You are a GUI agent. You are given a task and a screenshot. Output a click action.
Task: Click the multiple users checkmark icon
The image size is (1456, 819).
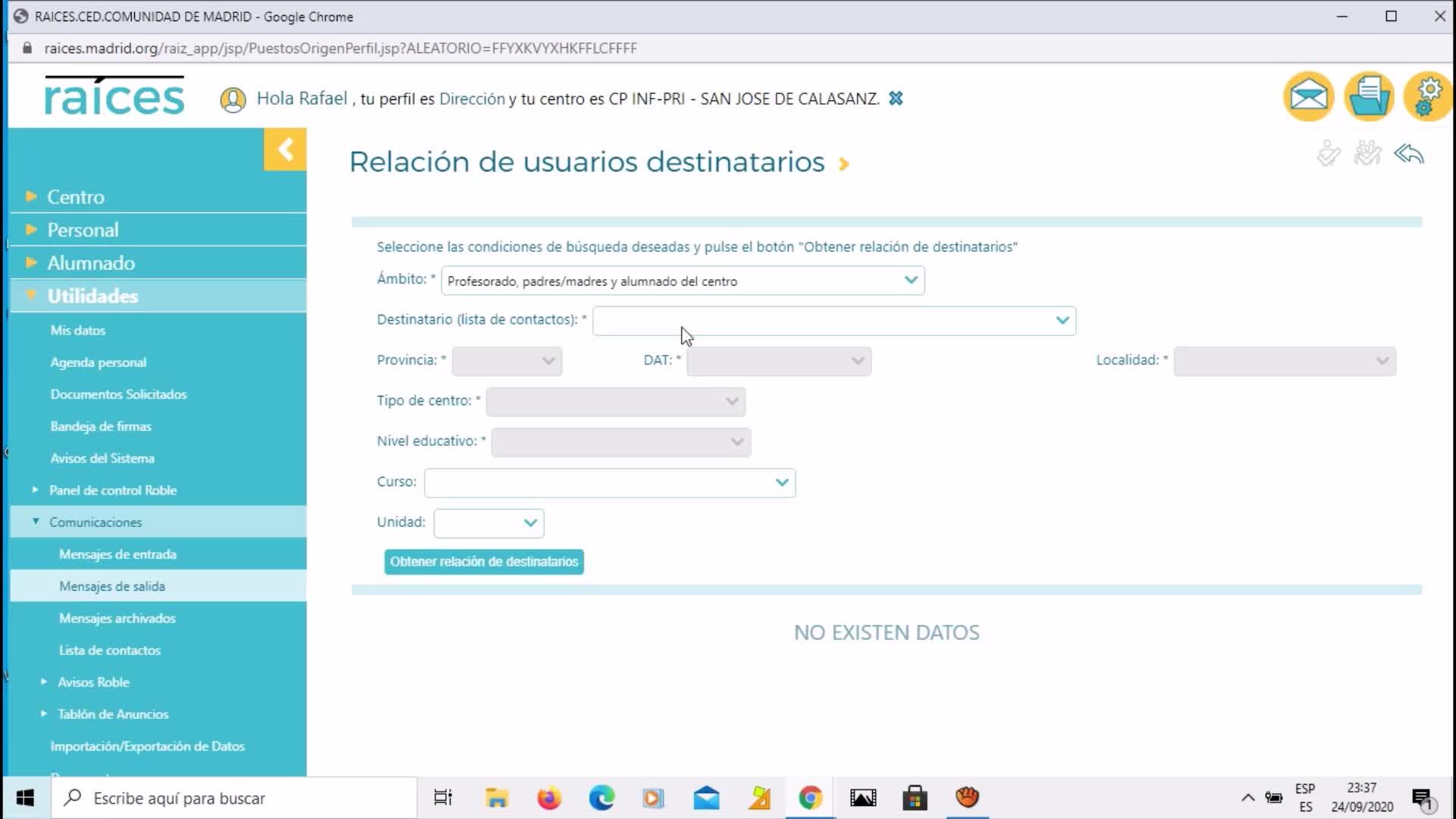point(1368,154)
